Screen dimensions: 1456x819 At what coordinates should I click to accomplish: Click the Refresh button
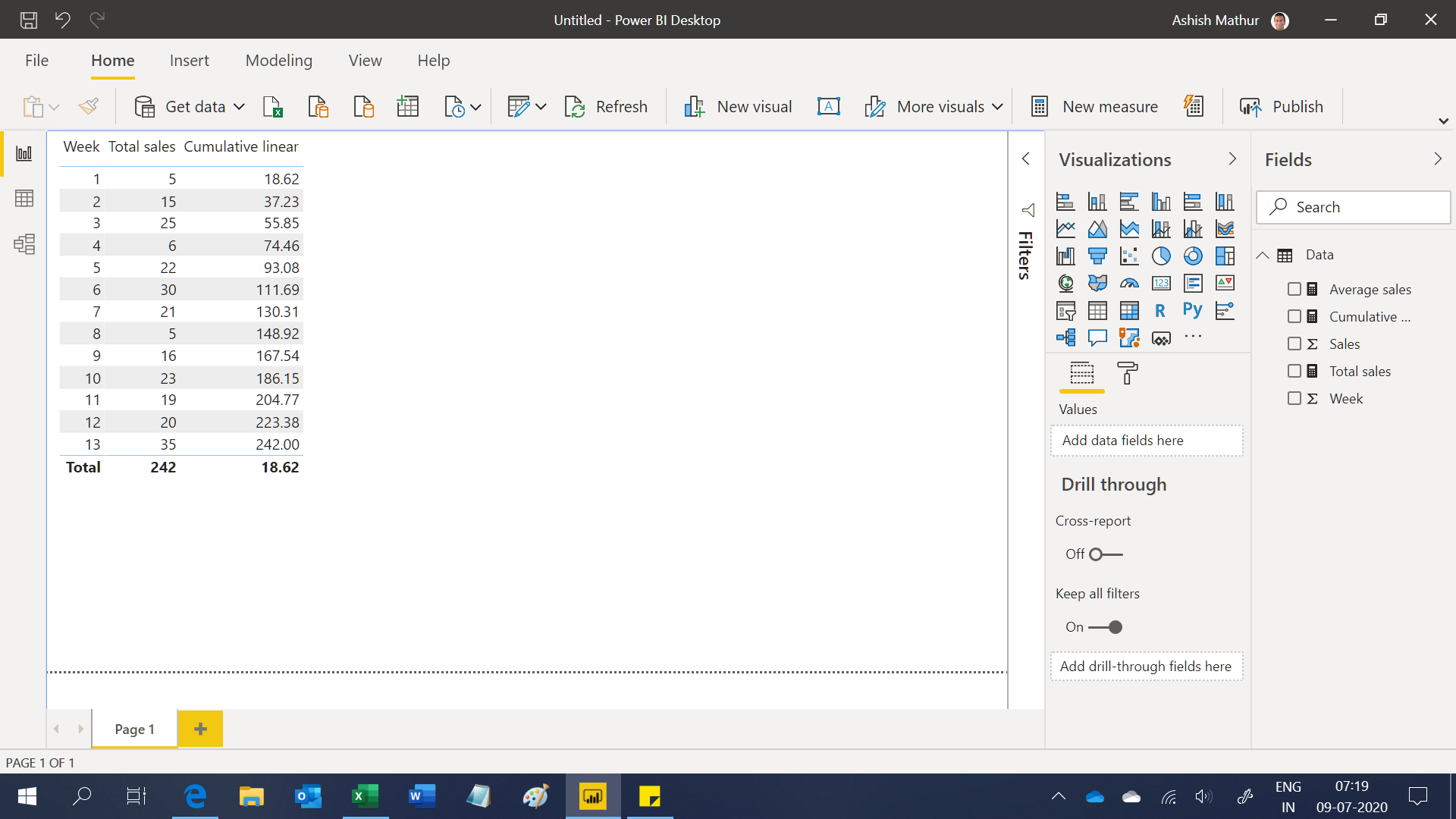click(x=606, y=107)
